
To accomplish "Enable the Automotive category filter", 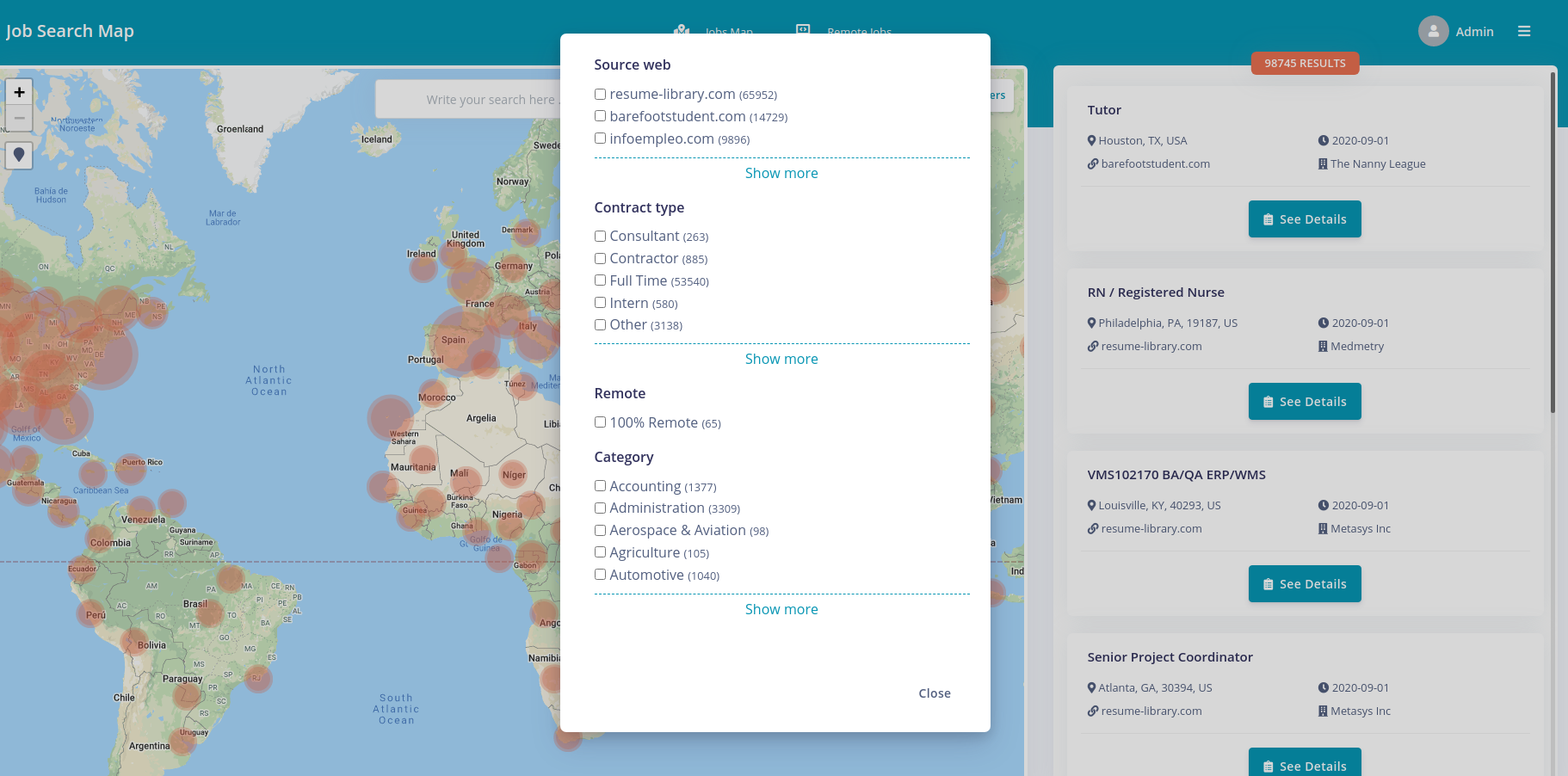I will click(600, 575).
